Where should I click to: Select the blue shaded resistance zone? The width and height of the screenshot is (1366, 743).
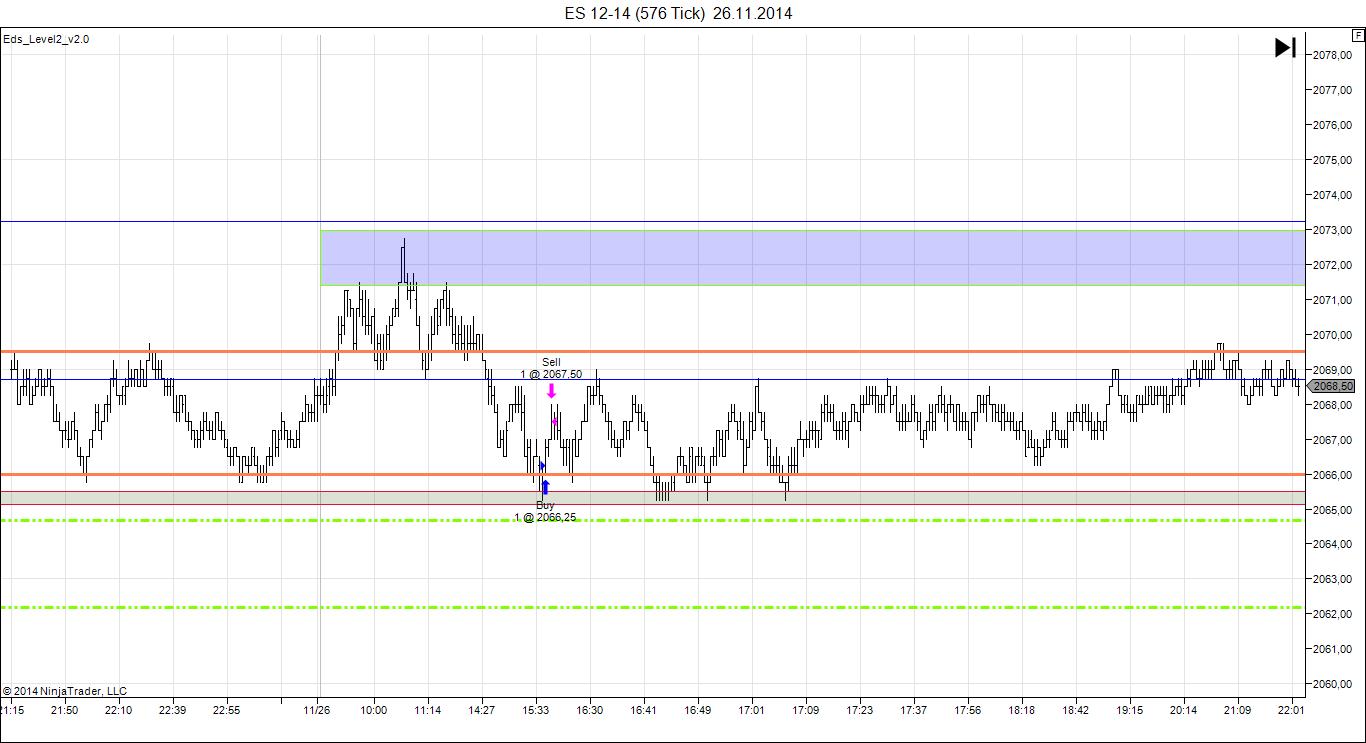[x=813, y=258]
